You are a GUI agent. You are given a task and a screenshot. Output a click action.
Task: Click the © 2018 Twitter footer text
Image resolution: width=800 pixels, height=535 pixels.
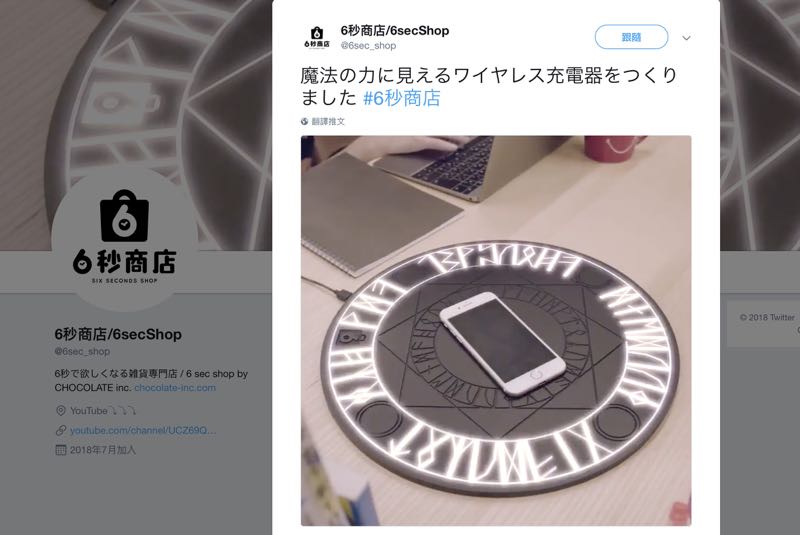point(767,317)
